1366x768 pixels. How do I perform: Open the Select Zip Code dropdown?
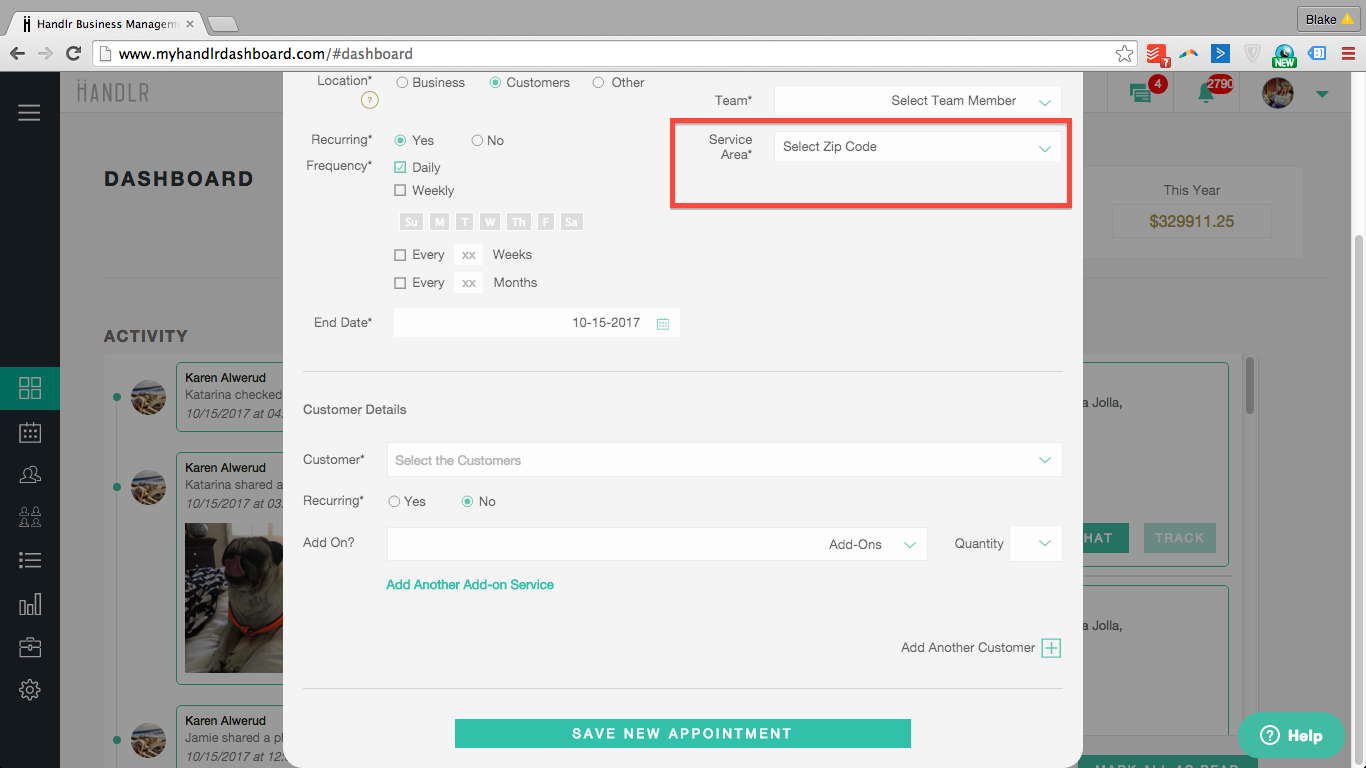917,147
